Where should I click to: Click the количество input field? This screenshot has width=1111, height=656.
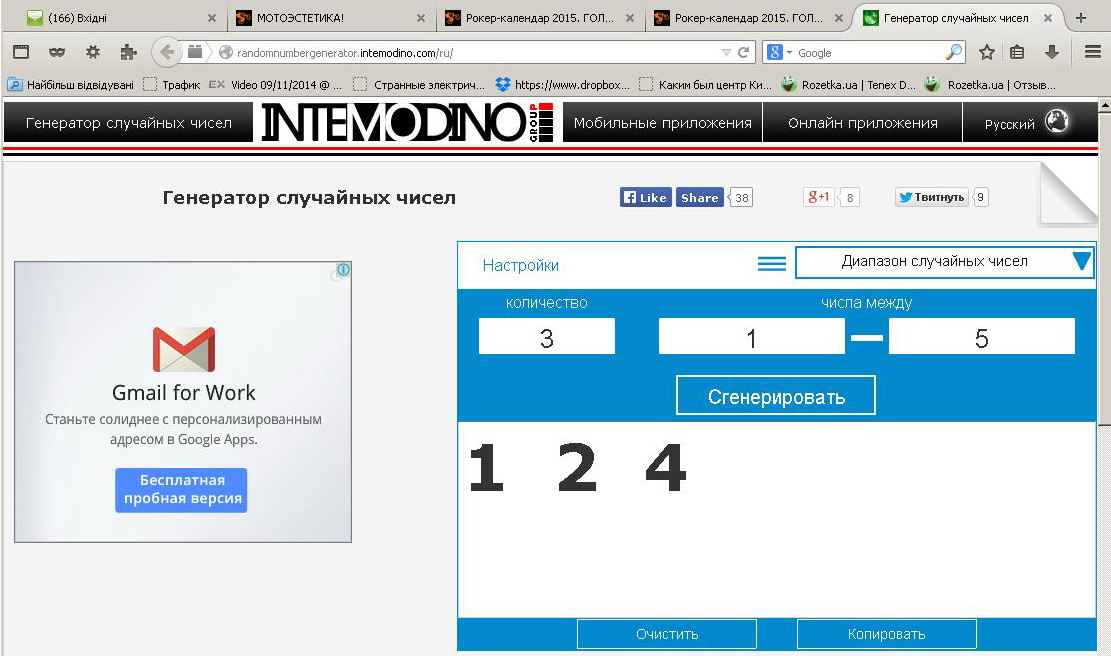[x=546, y=337]
